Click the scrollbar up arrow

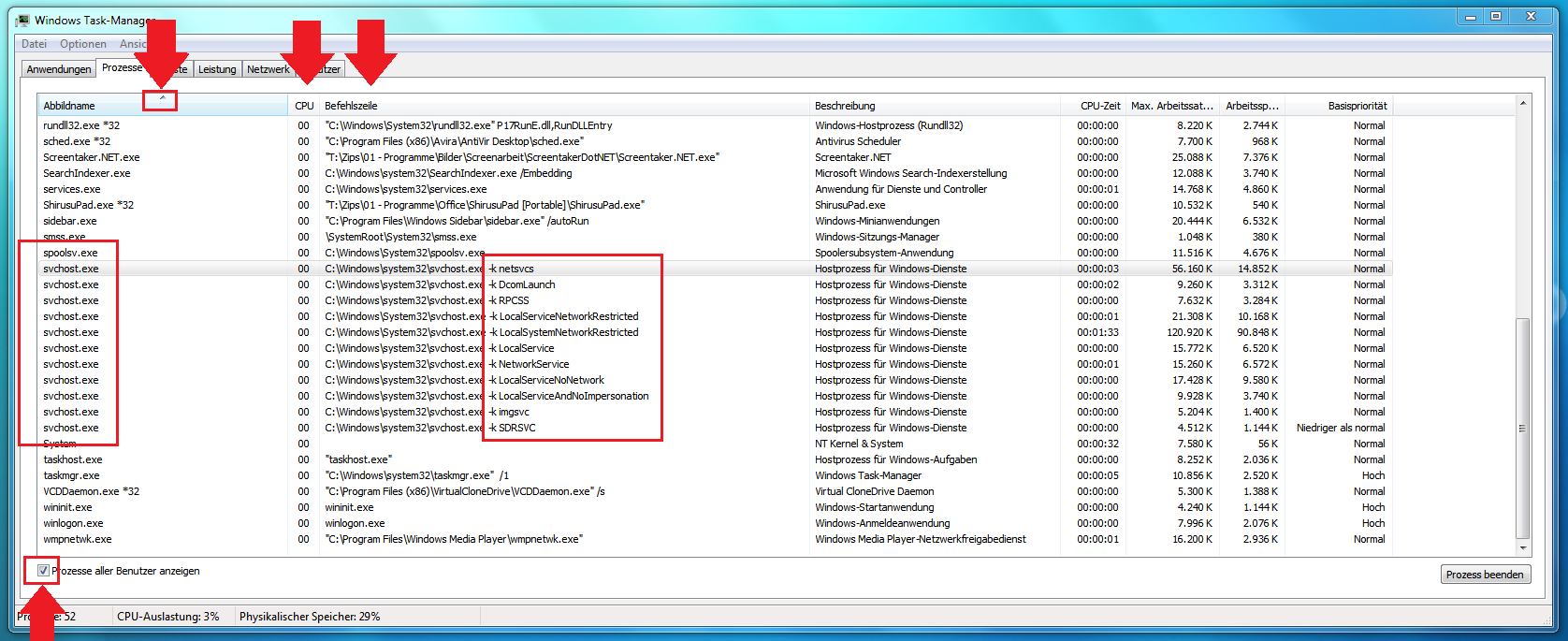1523,103
